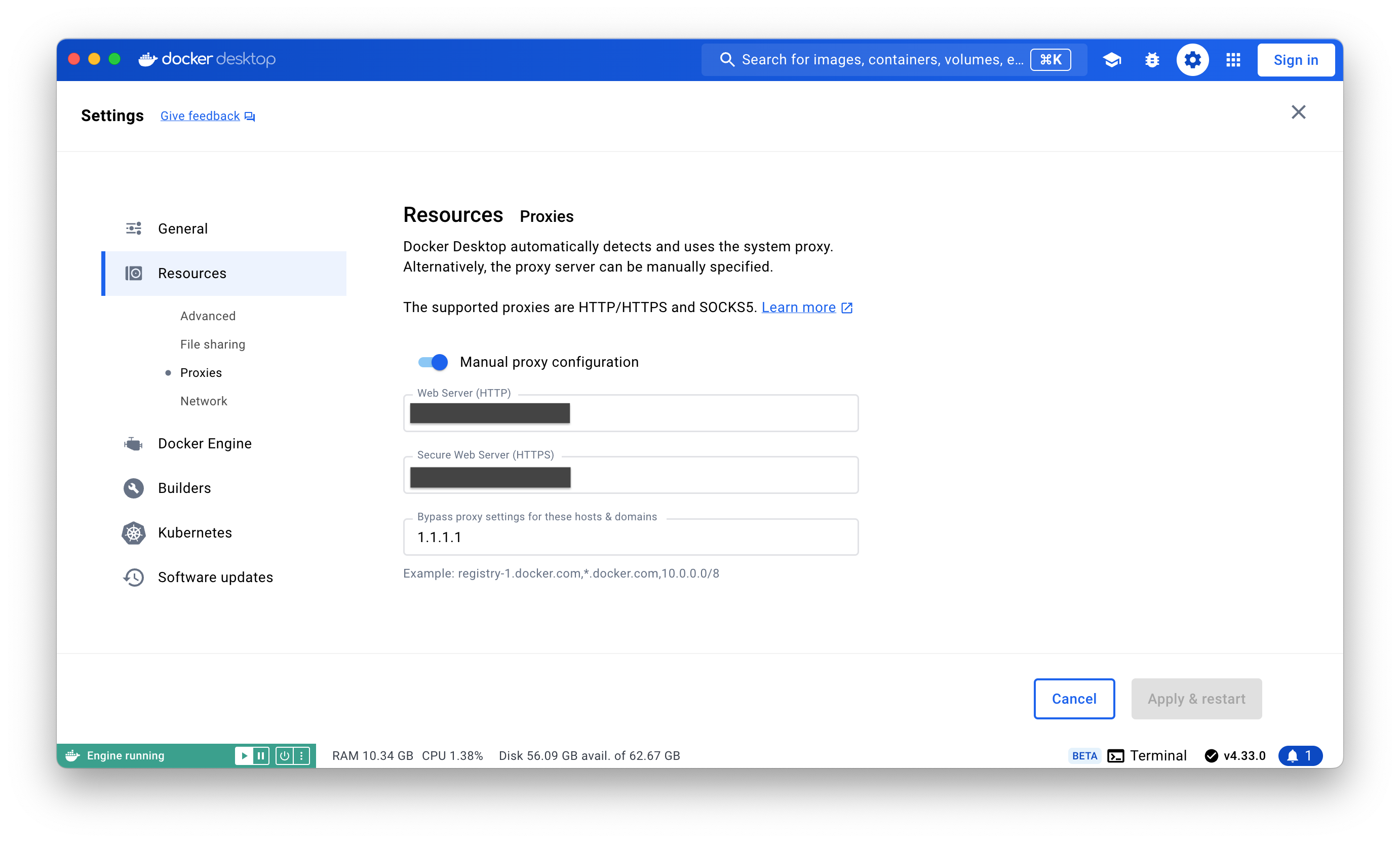1400x843 pixels.
Task: Click the Learn more external link icon
Action: coord(846,308)
